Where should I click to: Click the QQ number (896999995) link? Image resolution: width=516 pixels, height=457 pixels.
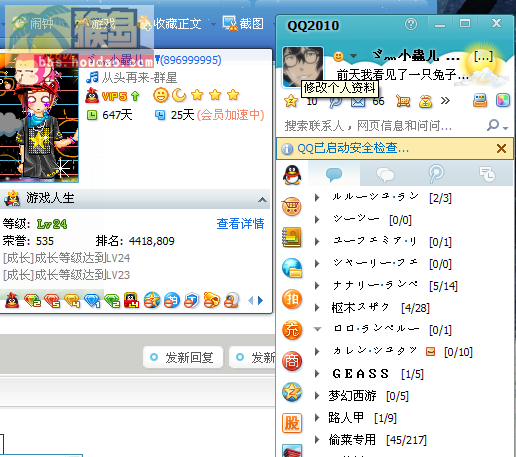(191, 60)
